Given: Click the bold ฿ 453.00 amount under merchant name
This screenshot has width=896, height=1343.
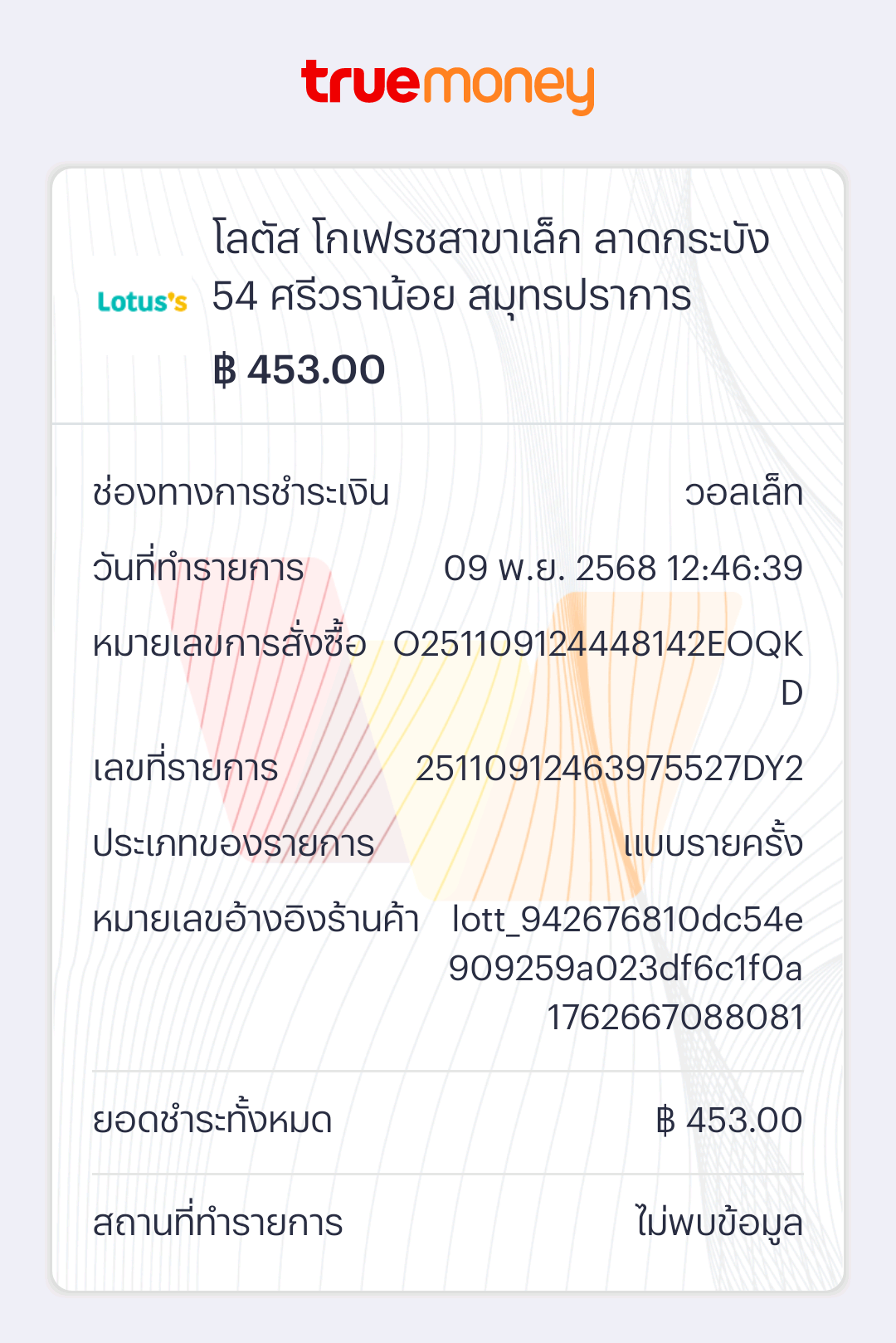Looking at the screenshot, I should point(299,370).
